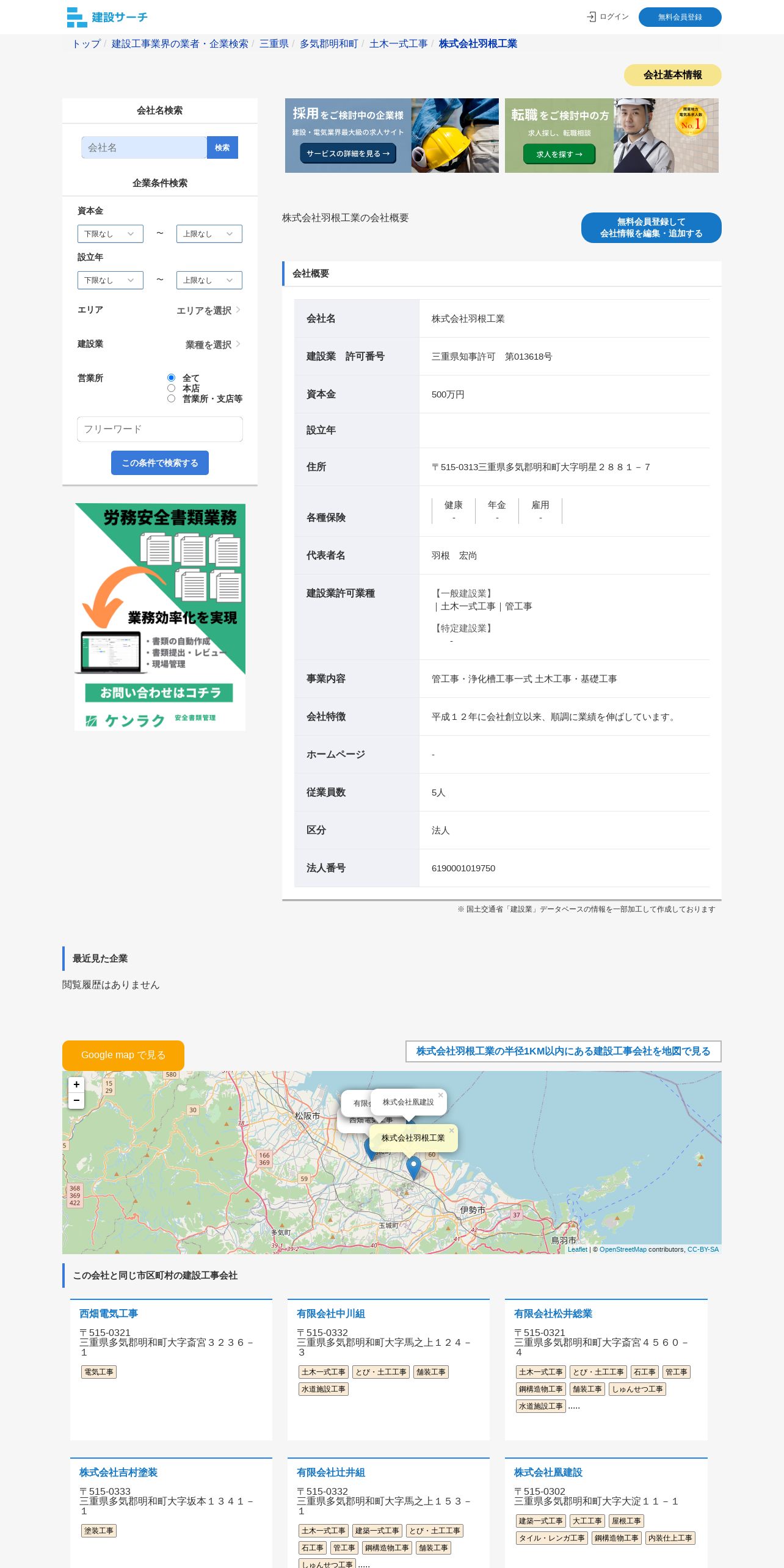Close the 株式会社凰建設 map popup

440,1095
